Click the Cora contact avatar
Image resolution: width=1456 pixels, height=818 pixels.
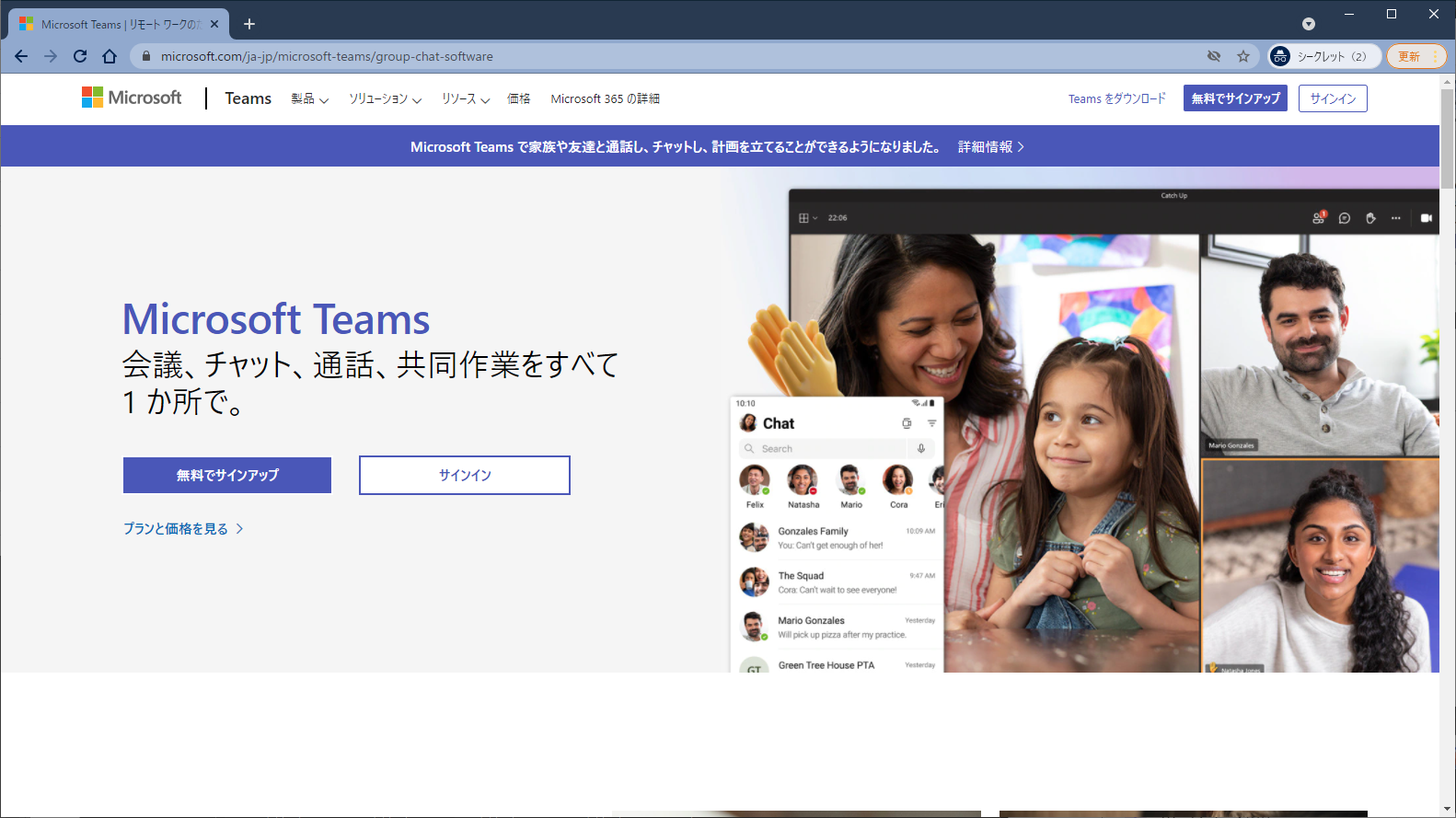(898, 479)
